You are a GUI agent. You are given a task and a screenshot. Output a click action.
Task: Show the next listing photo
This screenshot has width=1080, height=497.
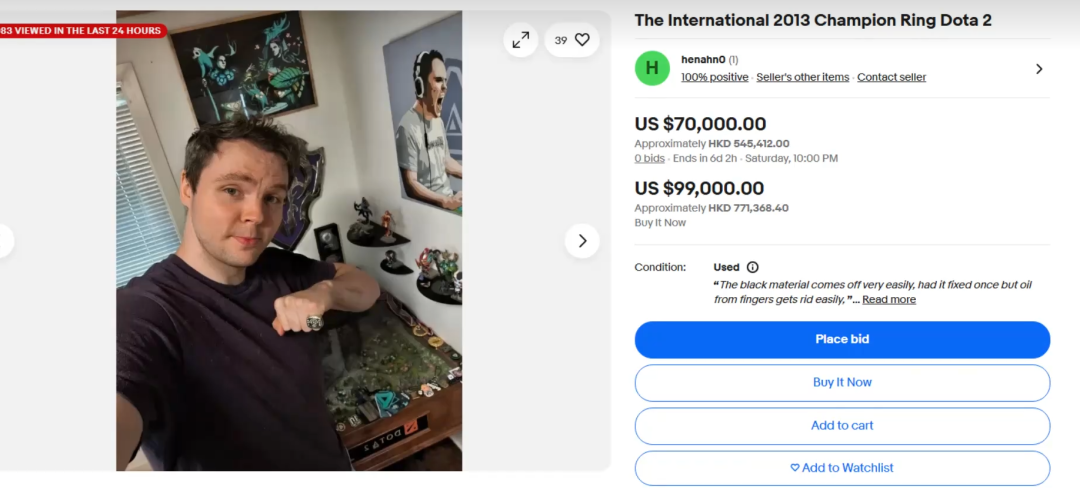coord(582,241)
